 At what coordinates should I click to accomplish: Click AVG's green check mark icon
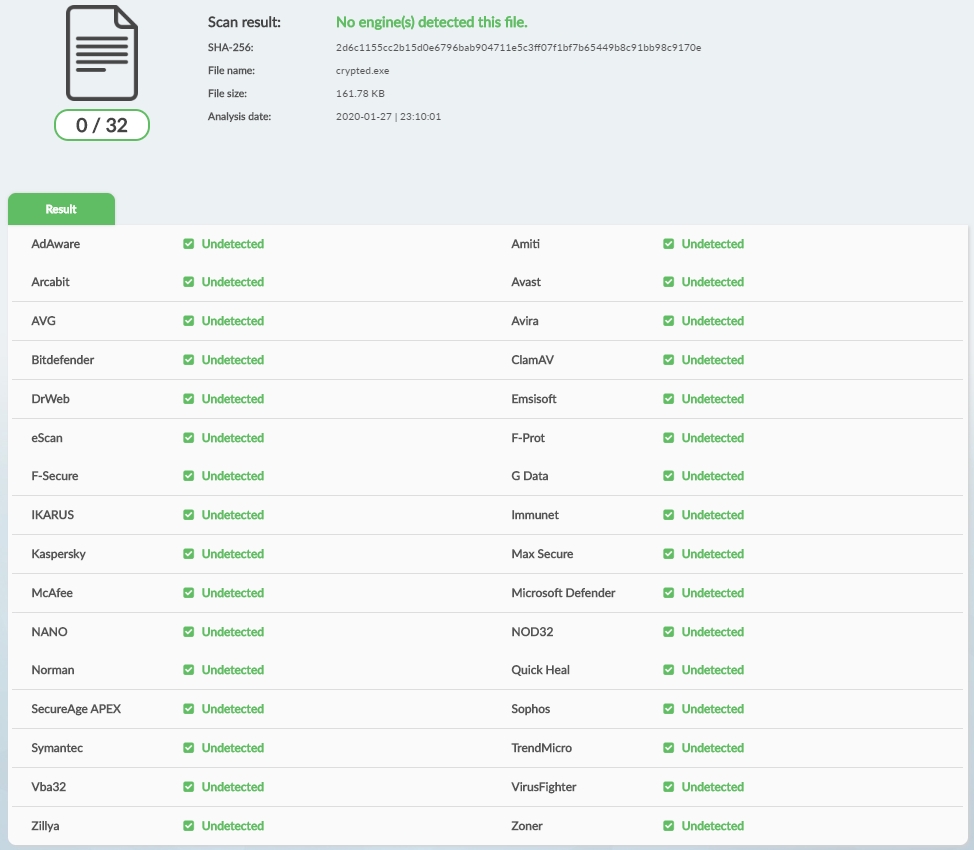pyautogui.click(x=189, y=321)
